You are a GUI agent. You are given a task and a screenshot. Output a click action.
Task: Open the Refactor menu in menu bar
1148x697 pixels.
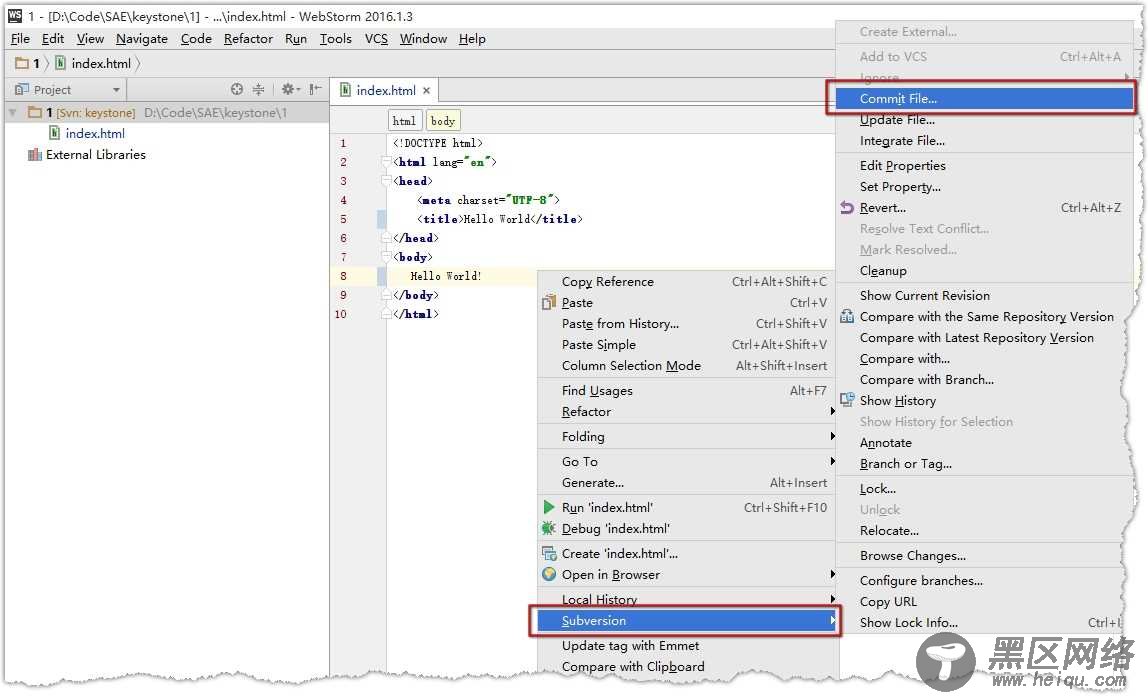tap(248, 39)
